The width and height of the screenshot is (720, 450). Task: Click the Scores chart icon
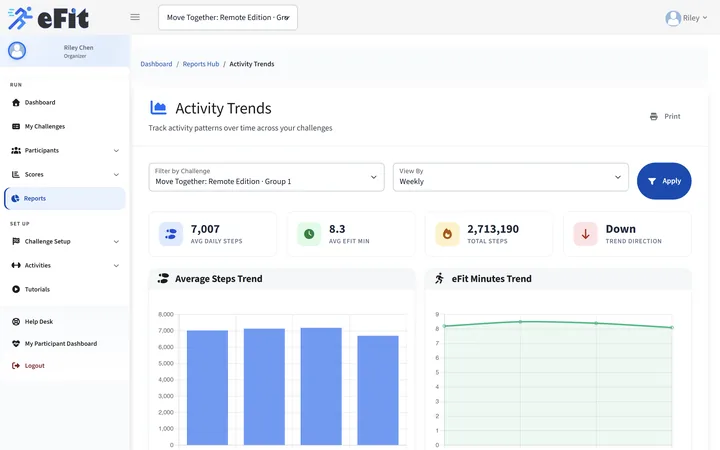coord(16,174)
